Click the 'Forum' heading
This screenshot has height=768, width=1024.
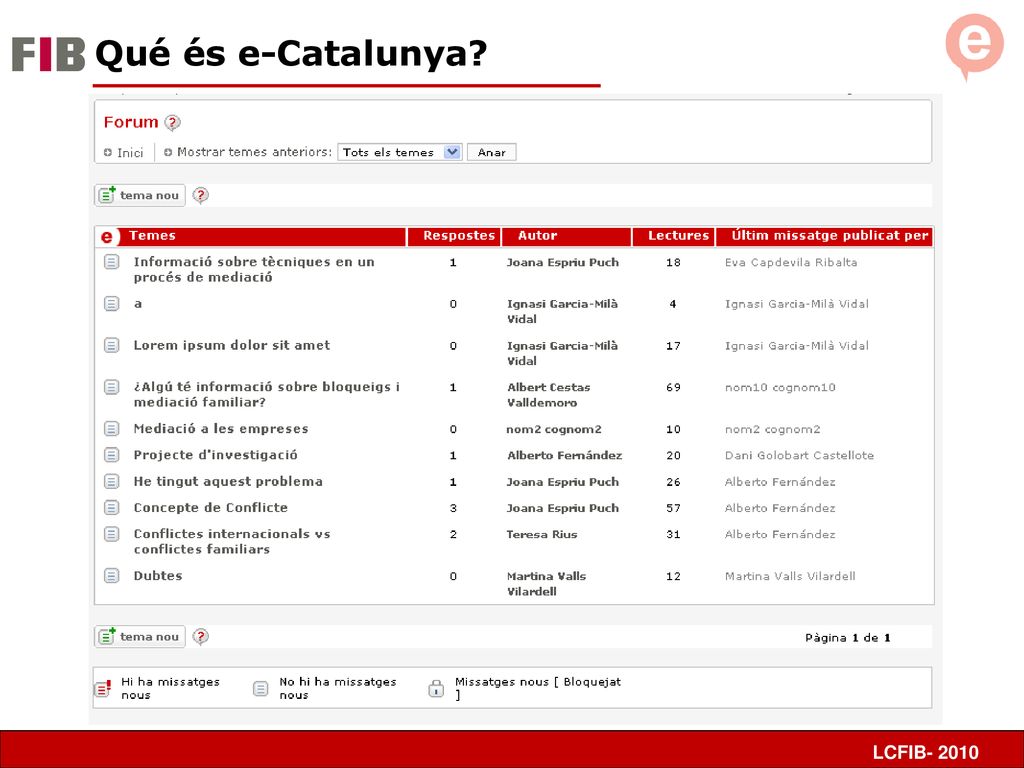coord(131,122)
